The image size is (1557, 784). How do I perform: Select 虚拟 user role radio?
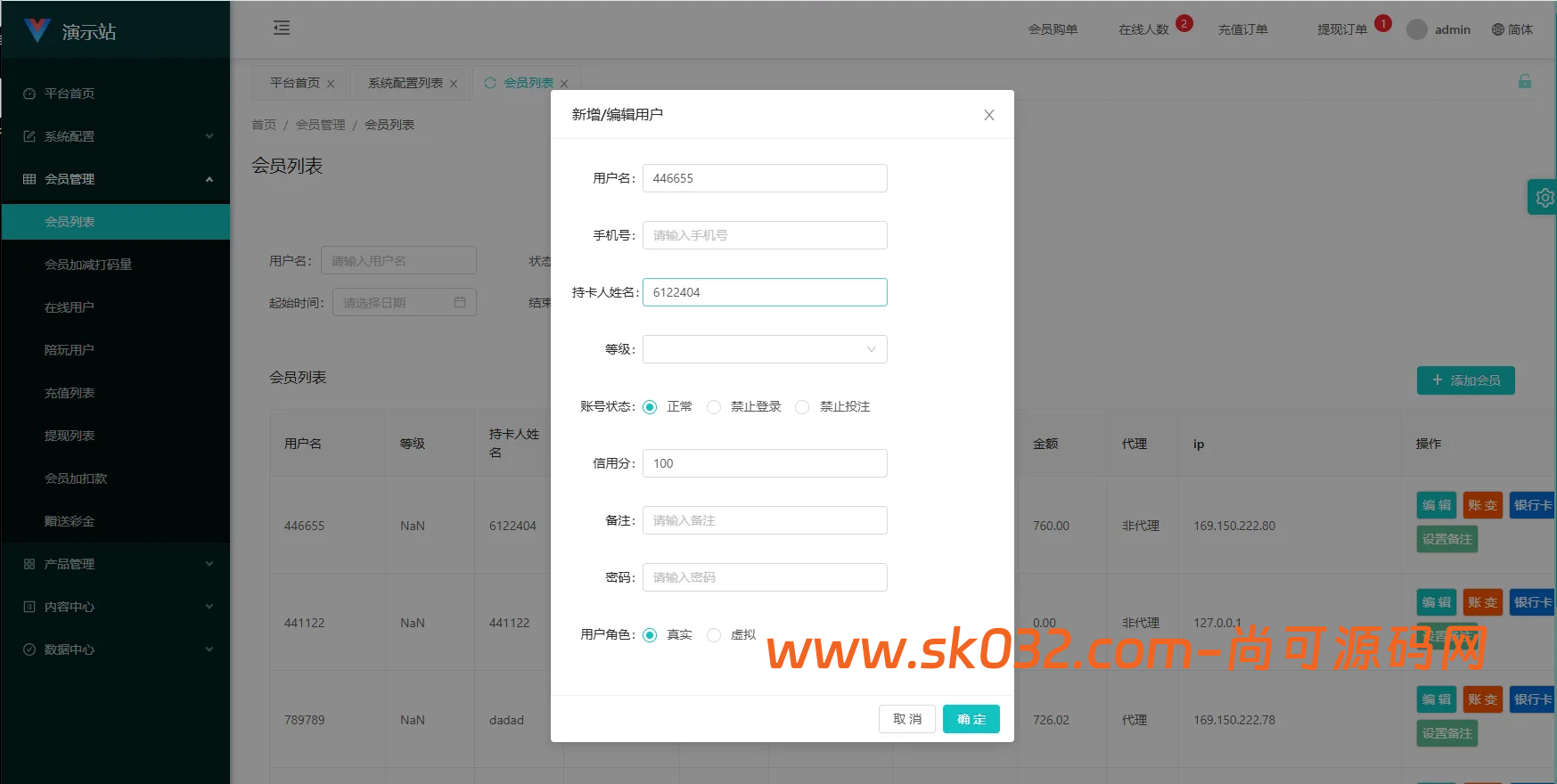point(714,635)
